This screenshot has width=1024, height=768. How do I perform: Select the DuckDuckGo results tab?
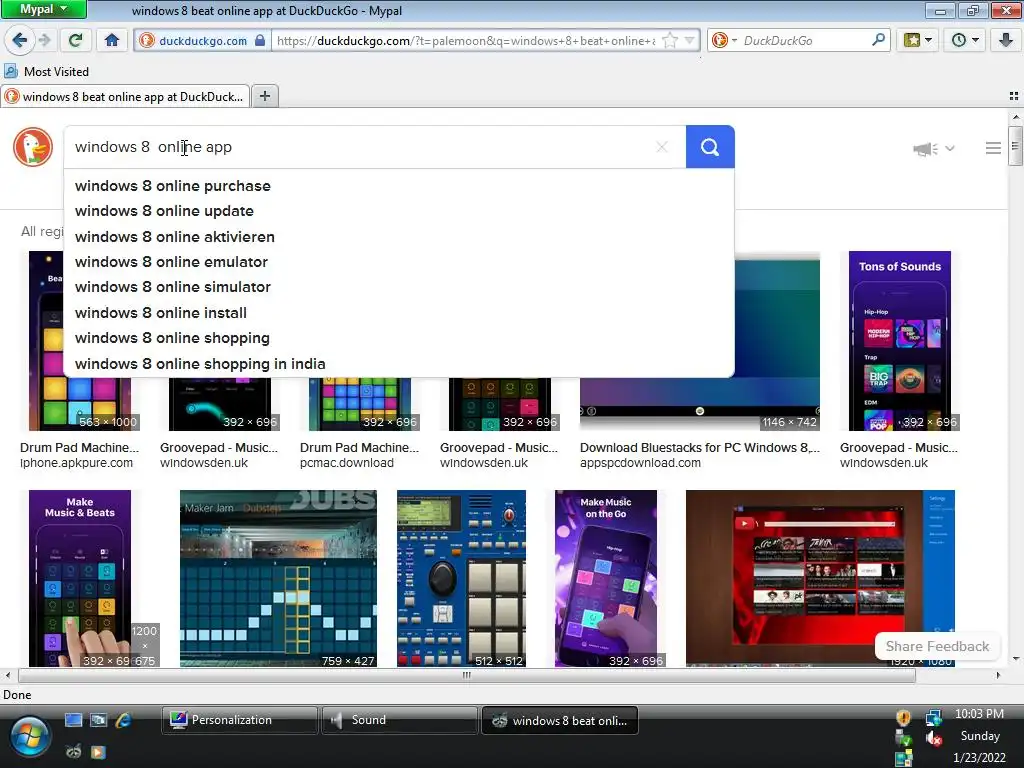(125, 97)
